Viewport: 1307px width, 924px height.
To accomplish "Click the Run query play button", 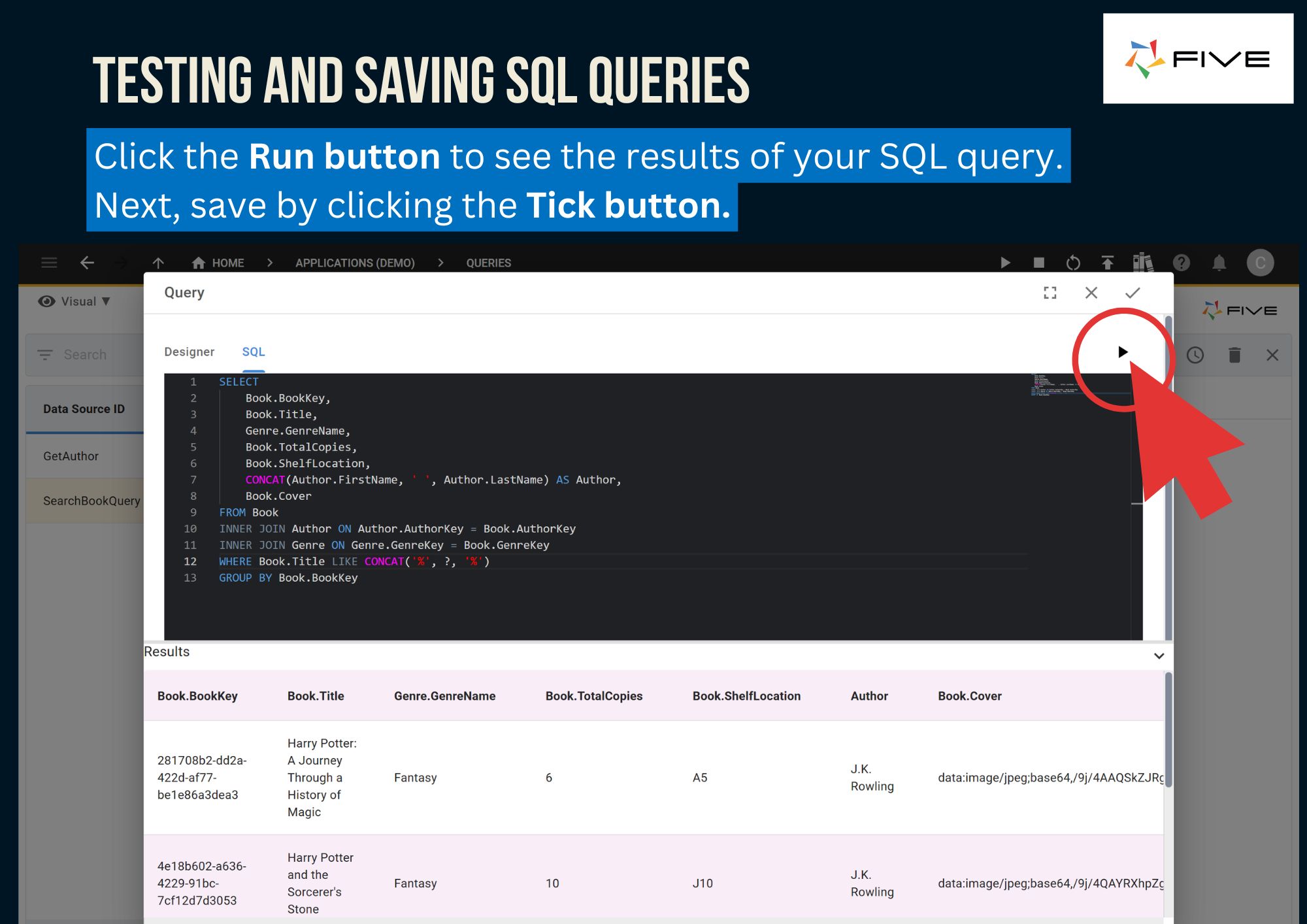I will pyautogui.click(x=1122, y=352).
